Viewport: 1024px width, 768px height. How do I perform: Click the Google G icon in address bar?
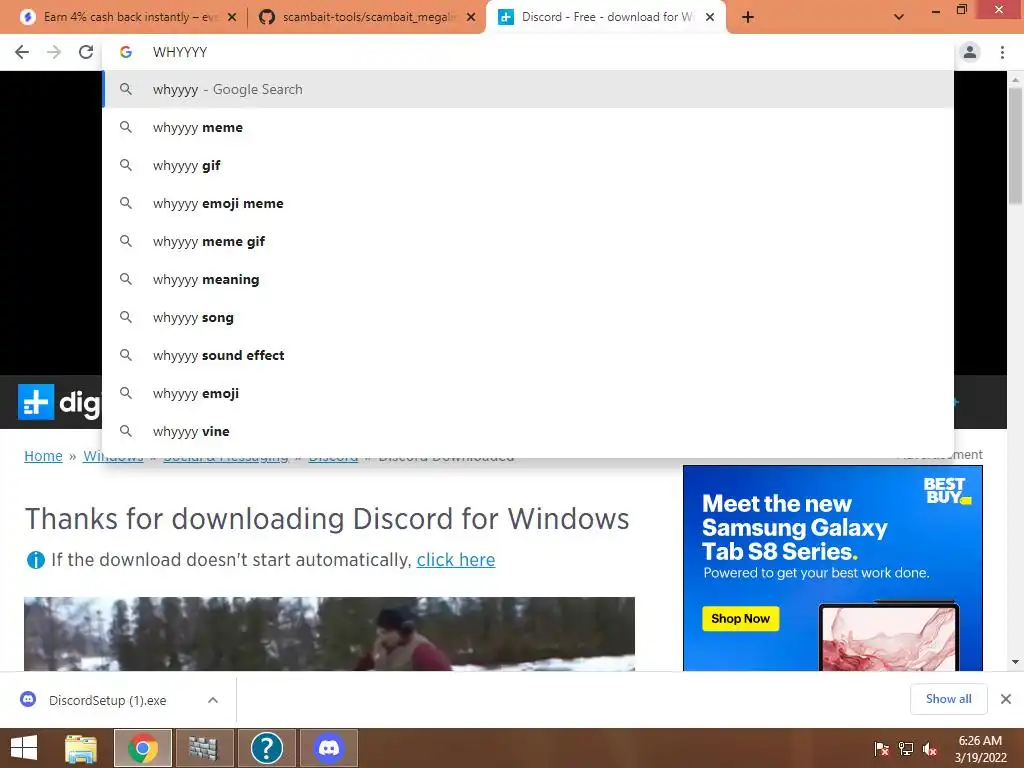[x=126, y=52]
